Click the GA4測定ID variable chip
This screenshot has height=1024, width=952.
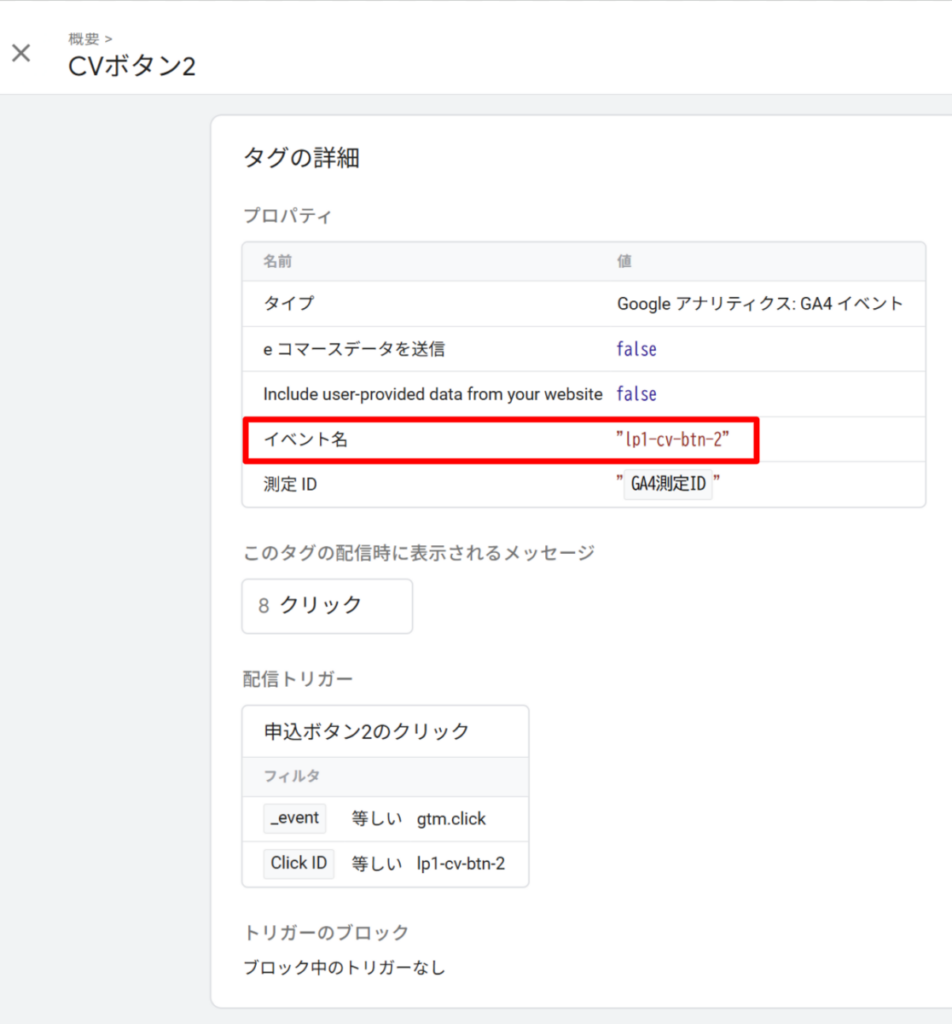pos(668,485)
